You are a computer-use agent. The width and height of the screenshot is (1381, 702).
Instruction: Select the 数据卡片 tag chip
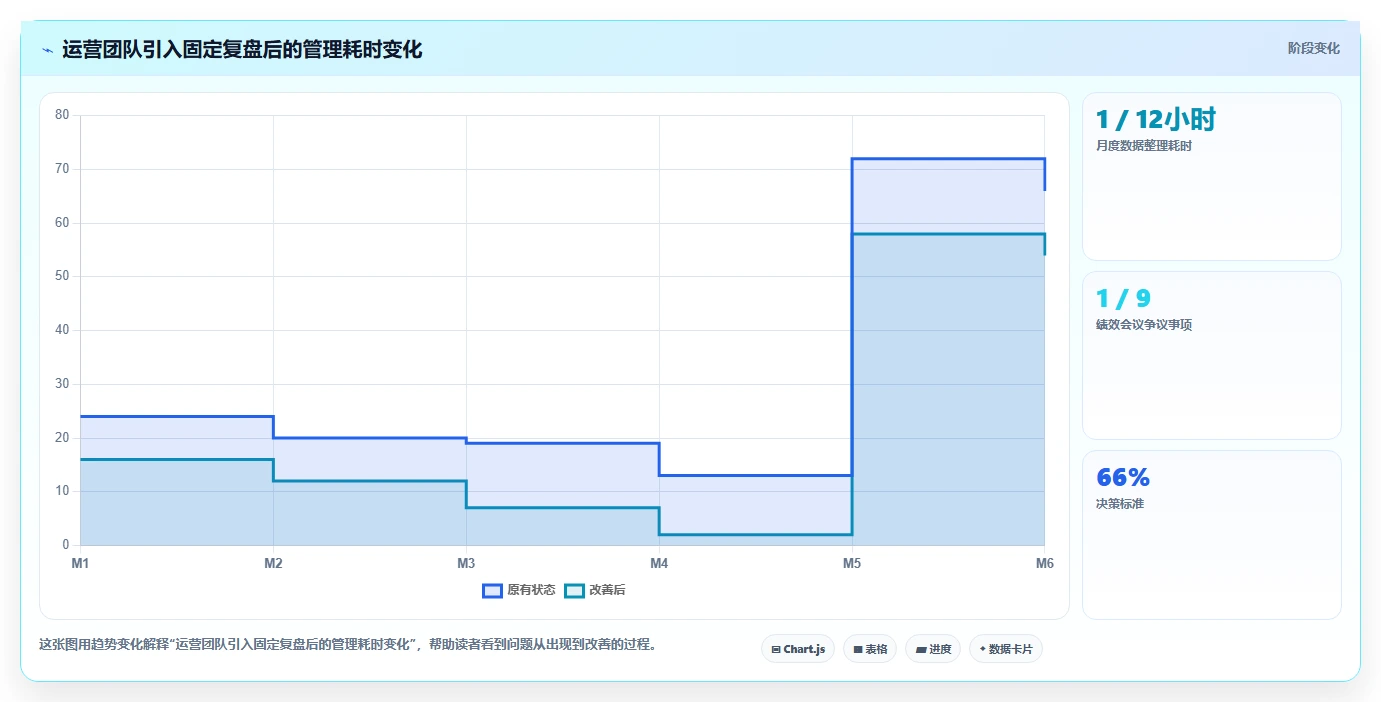(1006, 649)
